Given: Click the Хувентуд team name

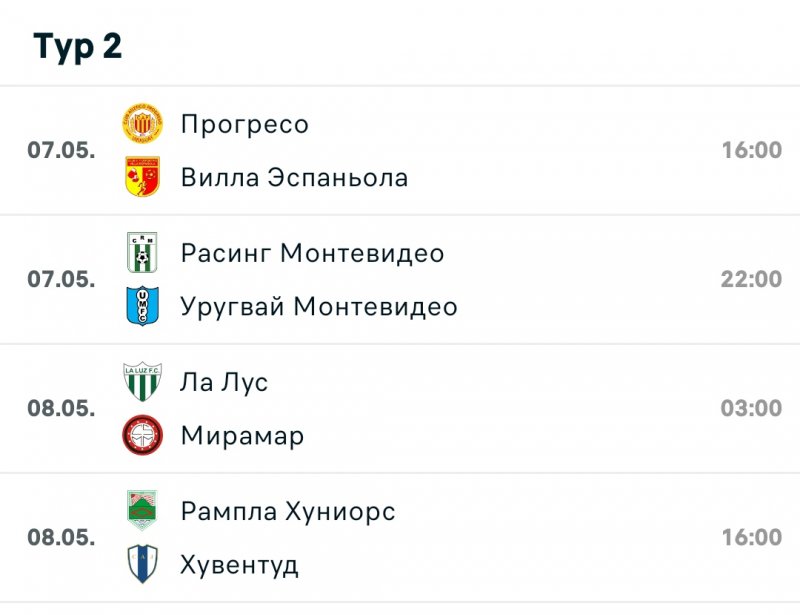Looking at the screenshot, I should coord(240,565).
